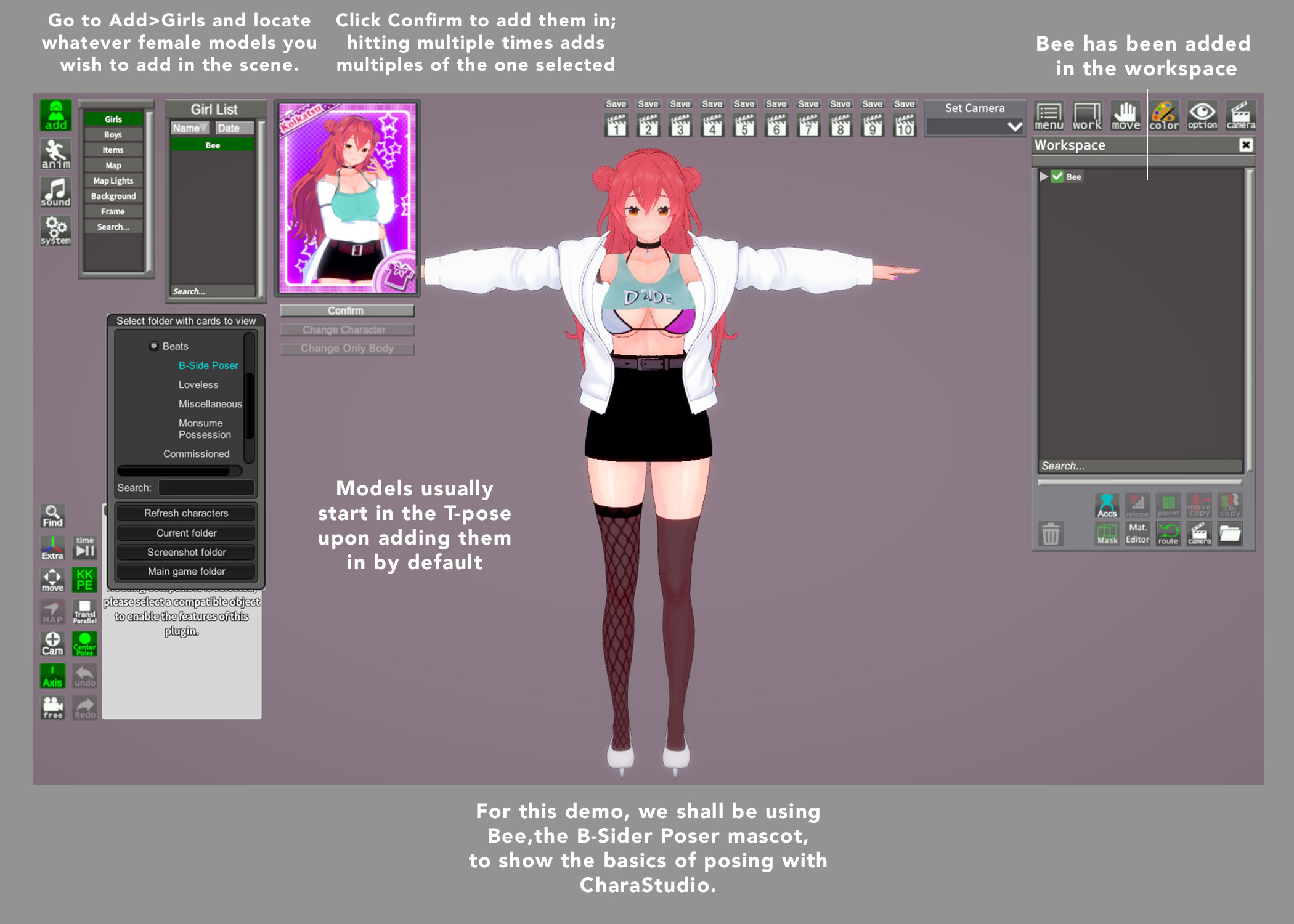This screenshot has height=924, width=1294.
Task: Select Map Lights in the add menu
Action: click(x=113, y=180)
